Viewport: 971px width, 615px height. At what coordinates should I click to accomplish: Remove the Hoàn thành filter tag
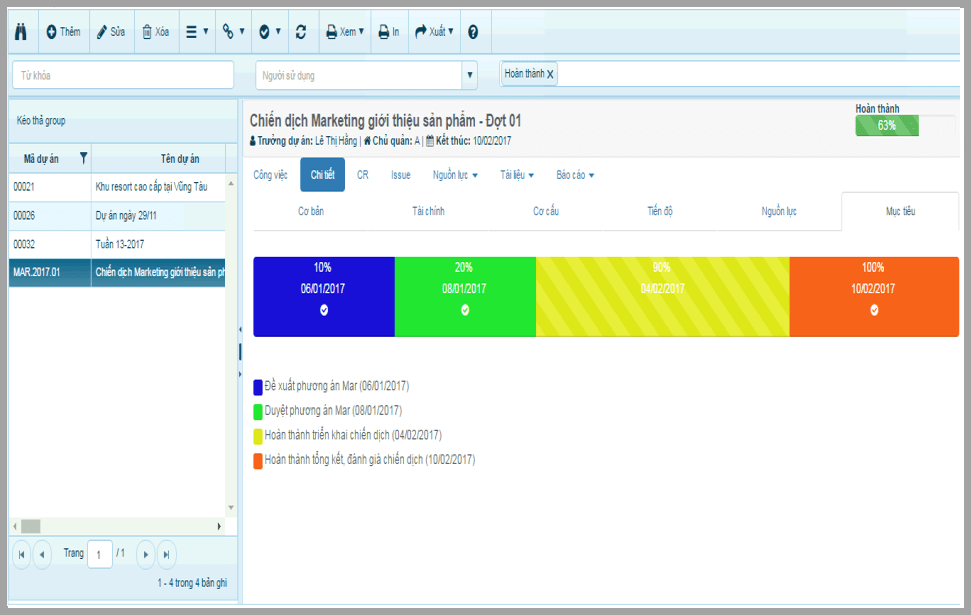[550, 74]
